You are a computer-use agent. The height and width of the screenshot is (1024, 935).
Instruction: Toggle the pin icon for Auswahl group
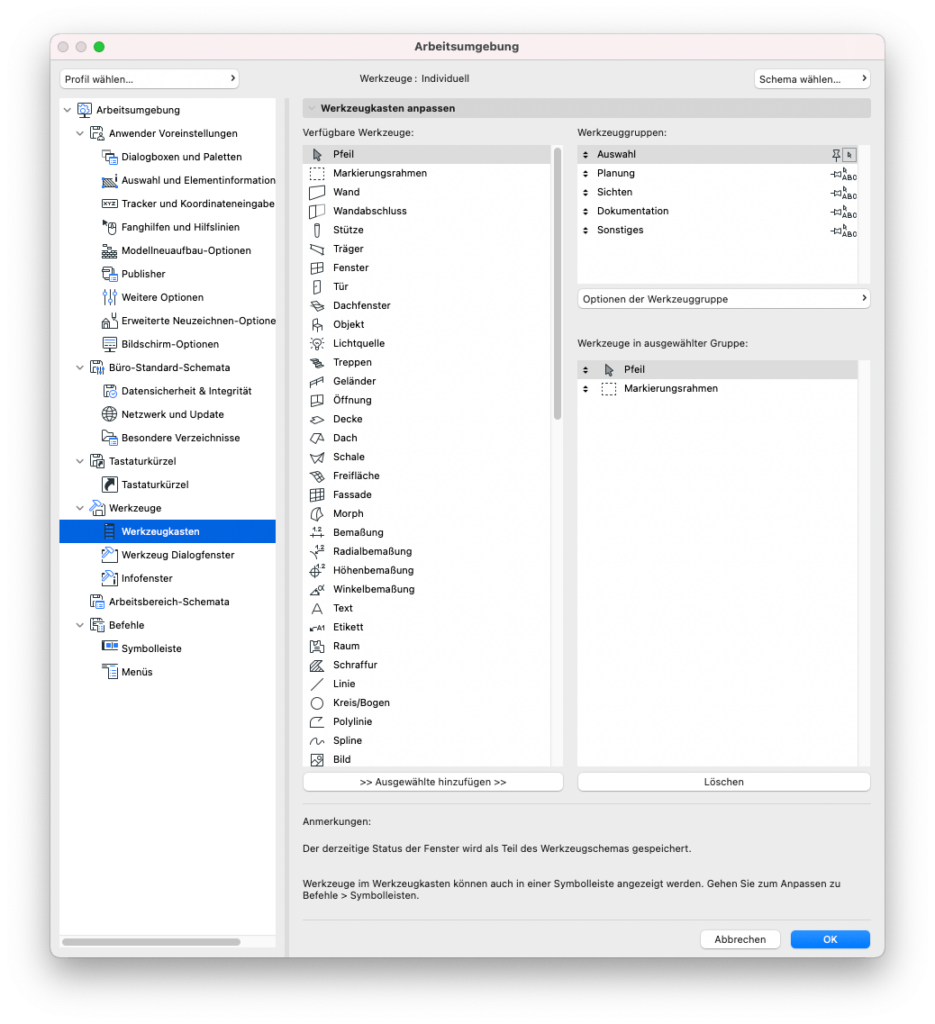click(836, 155)
